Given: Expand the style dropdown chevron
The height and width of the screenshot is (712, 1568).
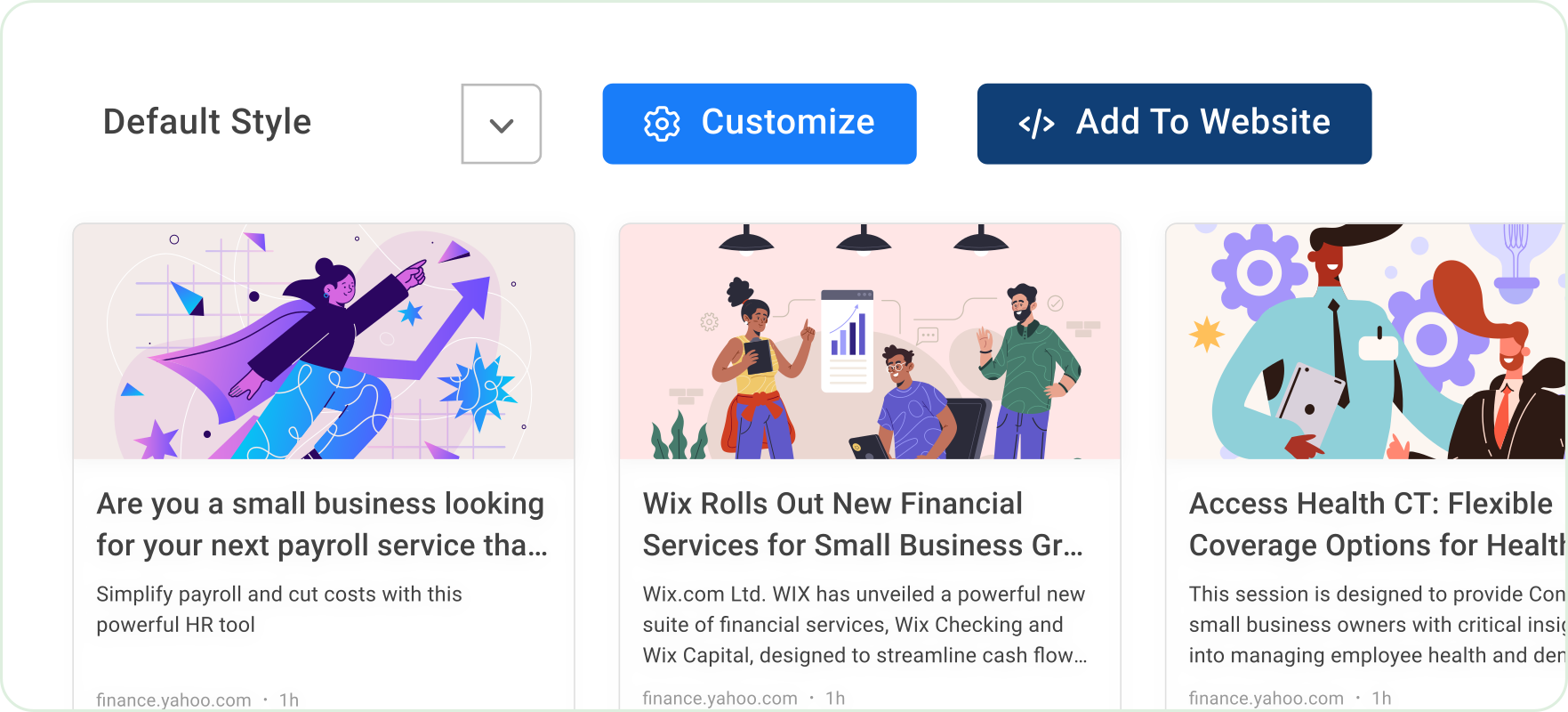Looking at the screenshot, I should [x=502, y=125].
